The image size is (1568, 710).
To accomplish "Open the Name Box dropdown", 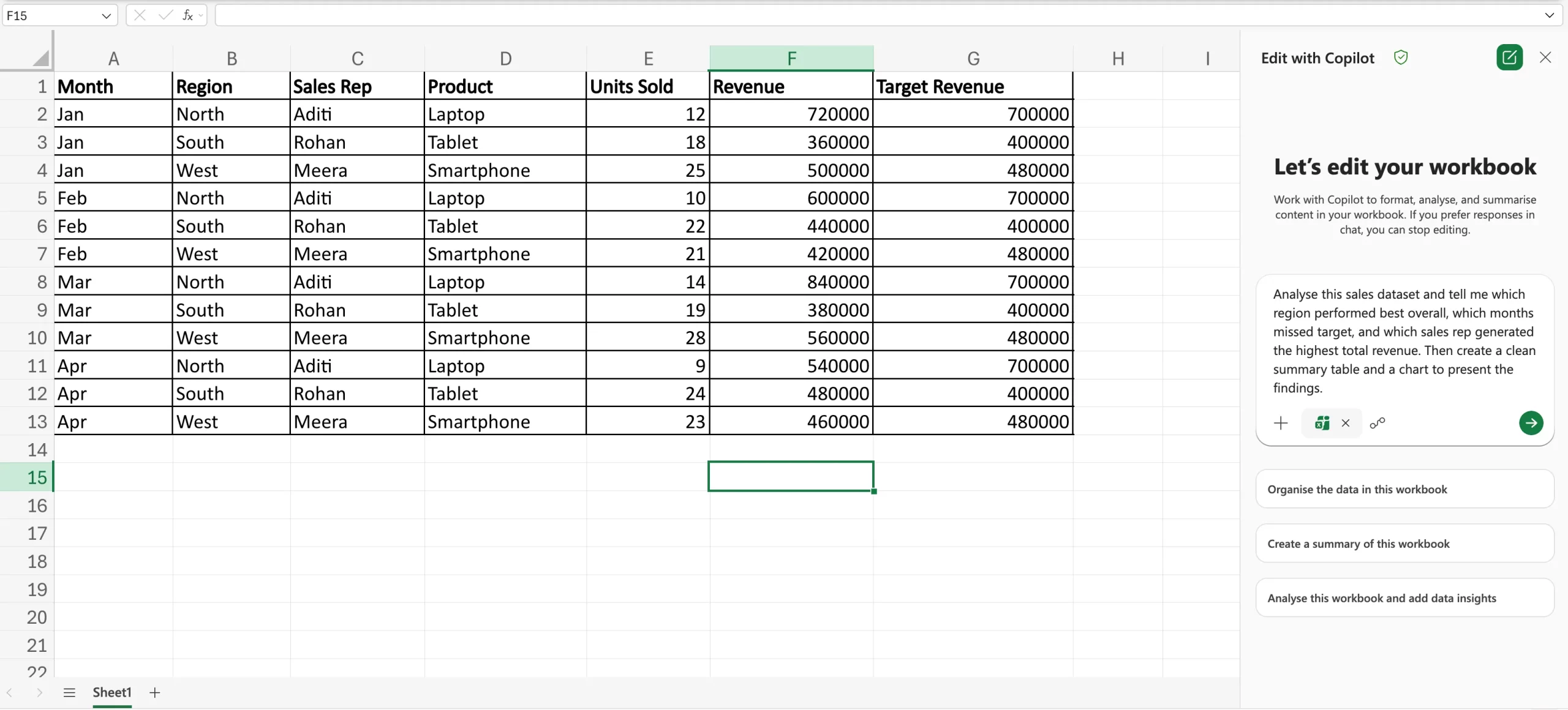I will click(x=105, y=15).
